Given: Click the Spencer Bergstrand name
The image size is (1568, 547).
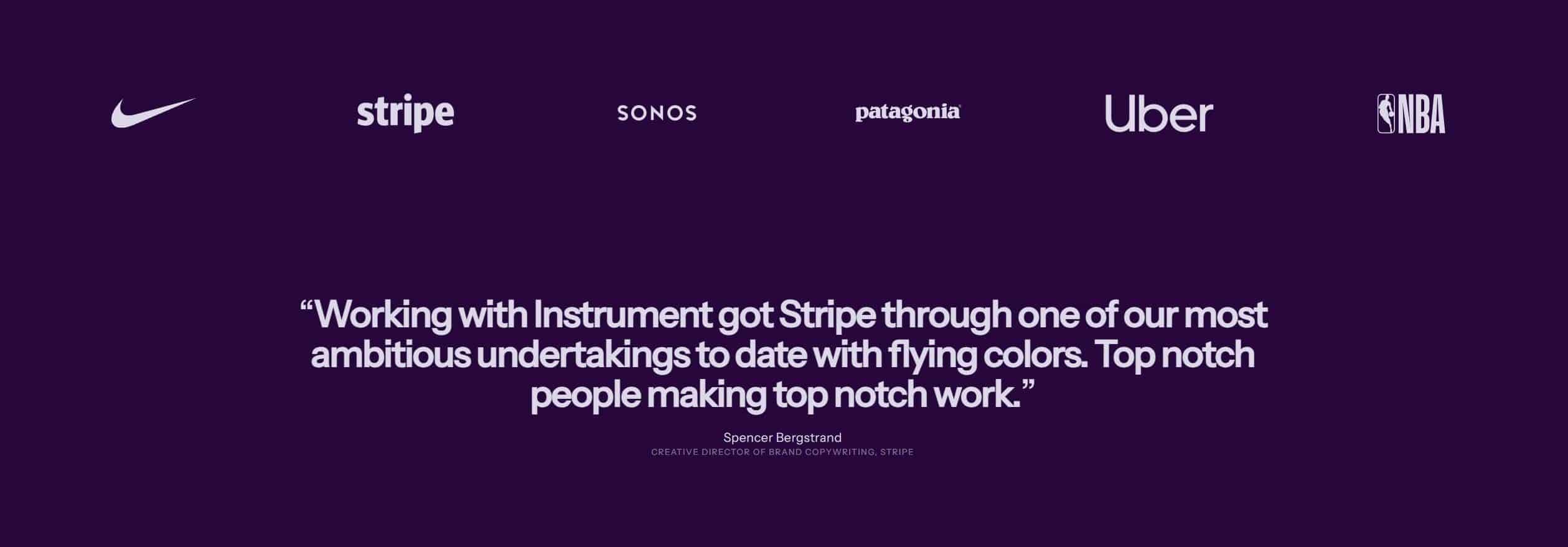Looking at the screenshot, I should 782,437.
